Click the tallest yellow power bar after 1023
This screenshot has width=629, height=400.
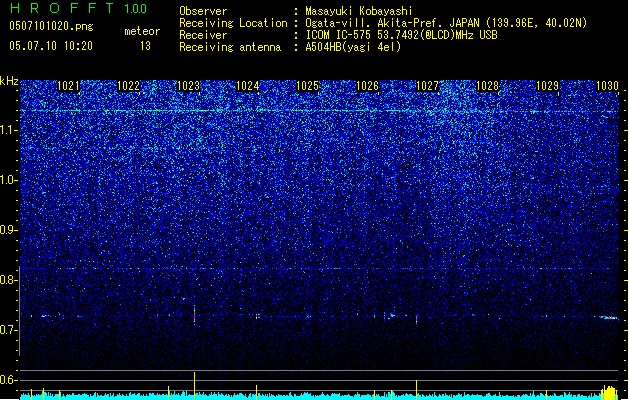[195, 386]
